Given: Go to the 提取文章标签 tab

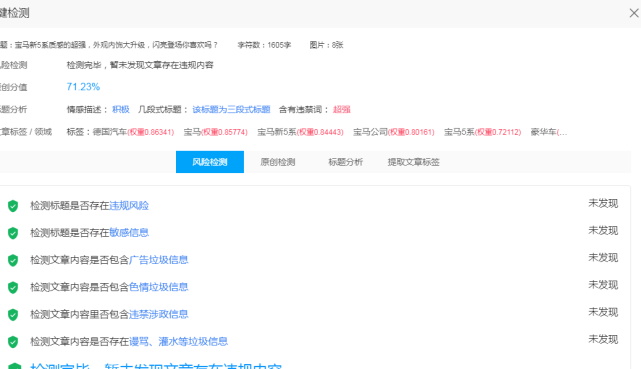Looking at the screenshot, I should coord(413,162).
